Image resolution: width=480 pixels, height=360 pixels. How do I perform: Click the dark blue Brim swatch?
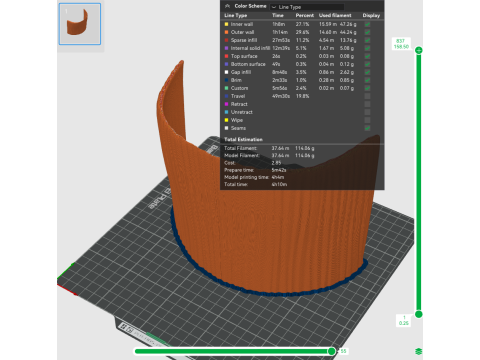pos(227,80)
